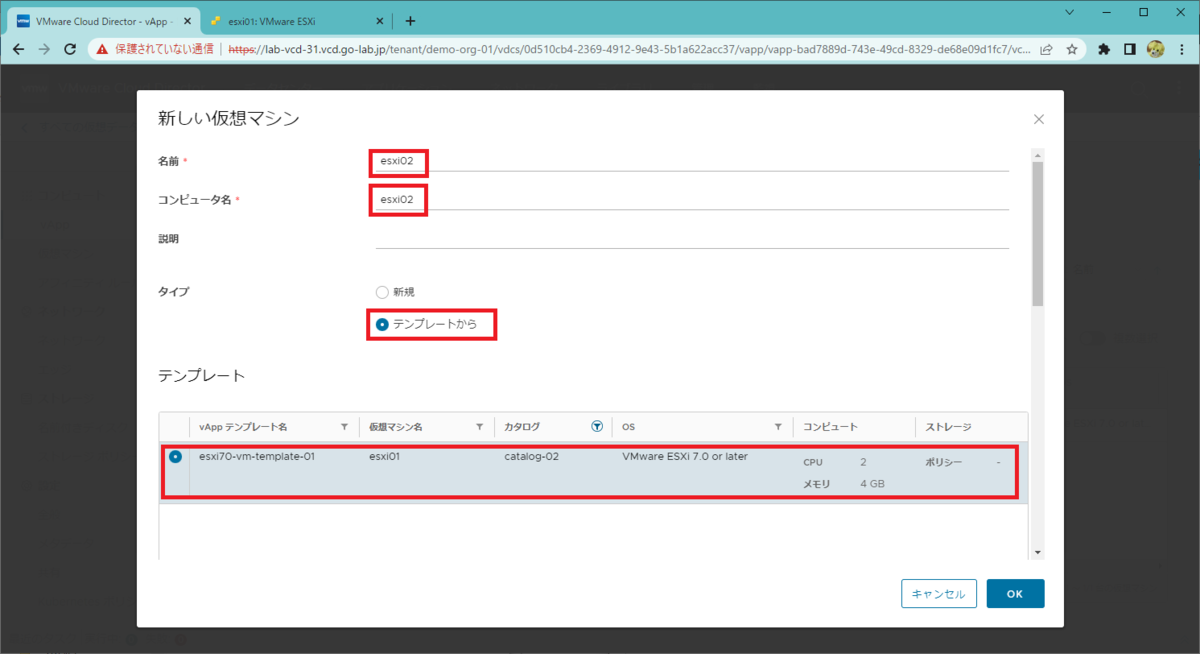
Task: Bookmark this page with the star
Action: (1071, 49)
